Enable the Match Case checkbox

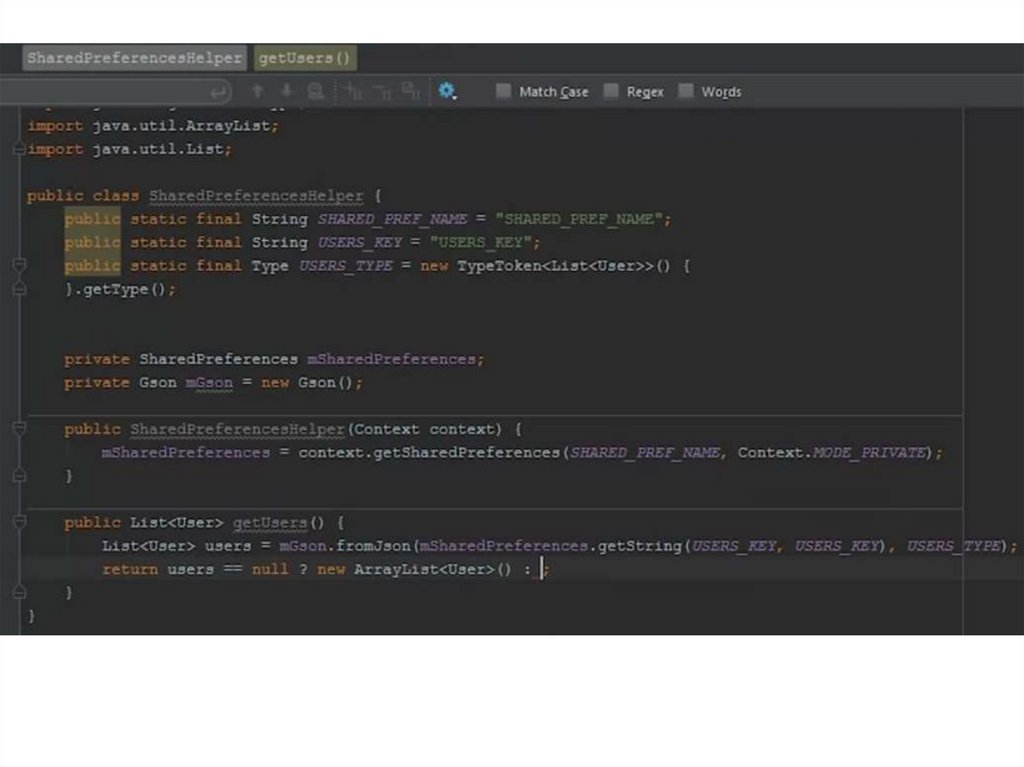click(504, 91)
